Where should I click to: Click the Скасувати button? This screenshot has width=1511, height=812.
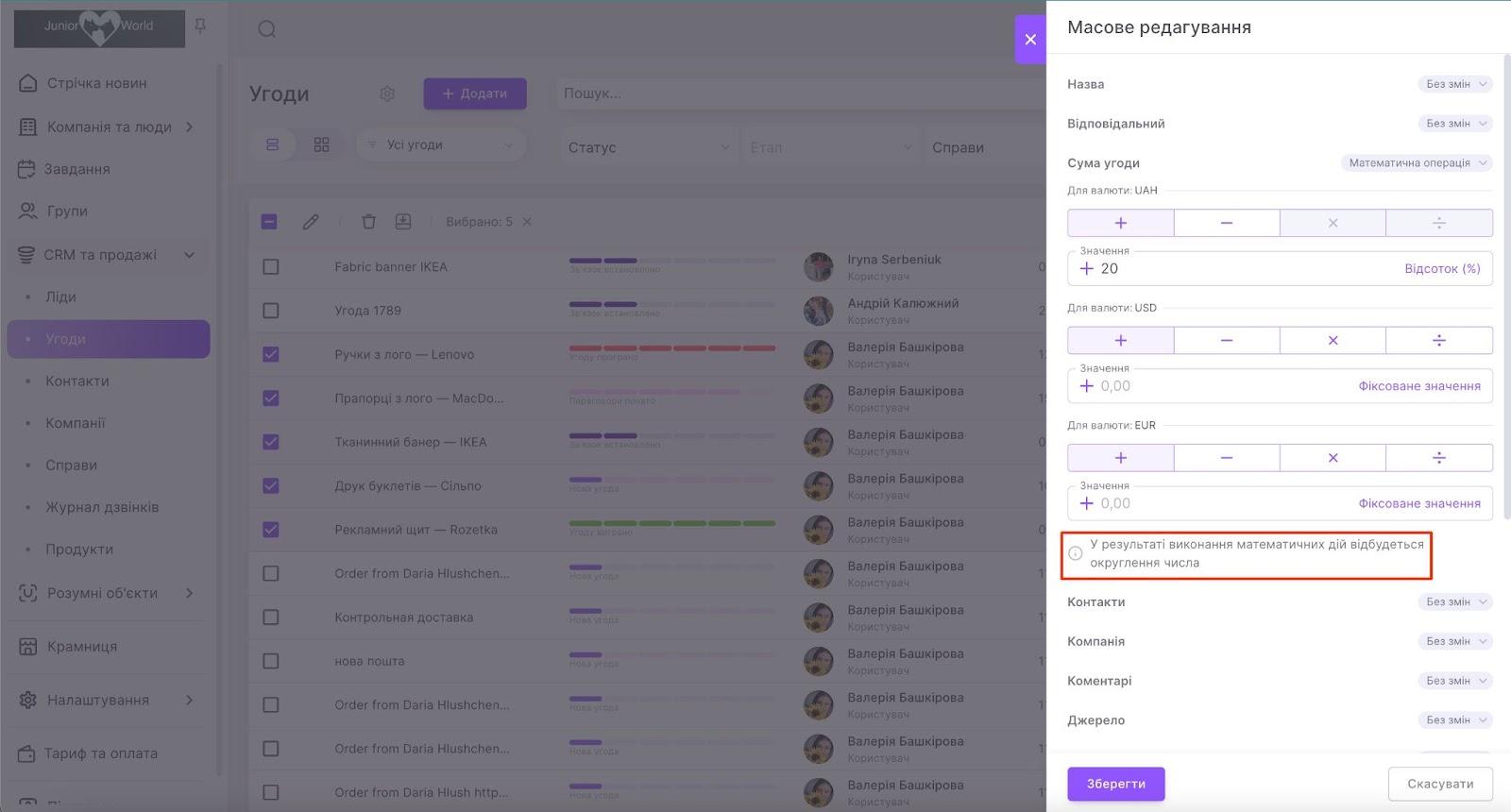pos(1439,784)
